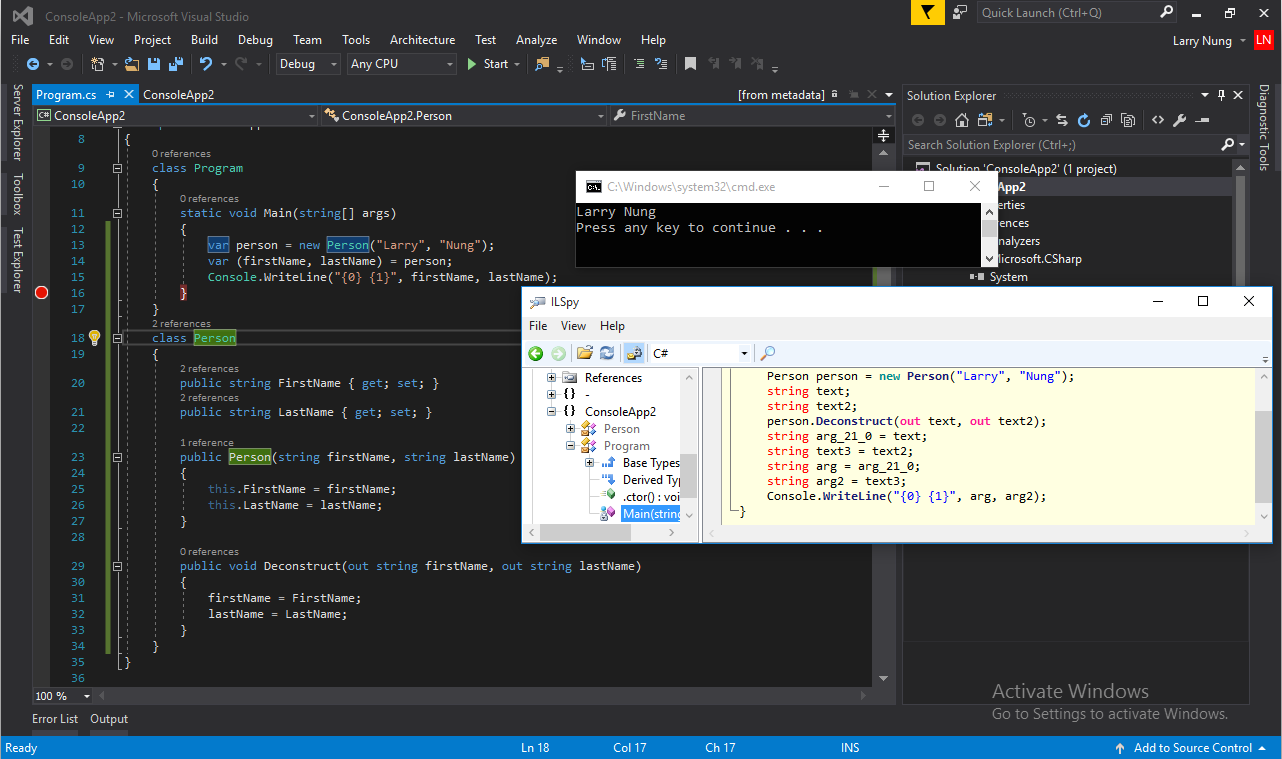Click the View Code icon in Solution Explorer

(1157, 120)
